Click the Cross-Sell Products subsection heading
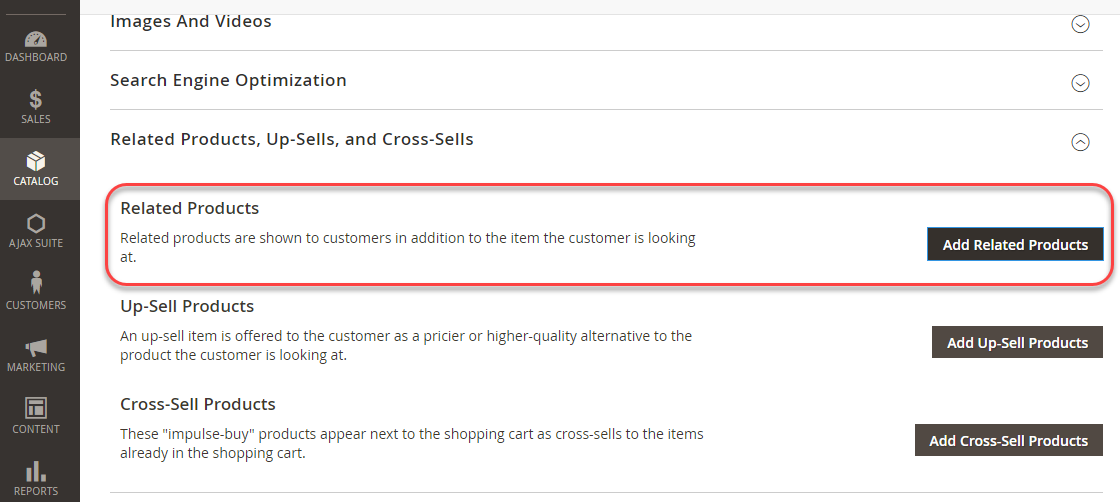 [198, 404]
